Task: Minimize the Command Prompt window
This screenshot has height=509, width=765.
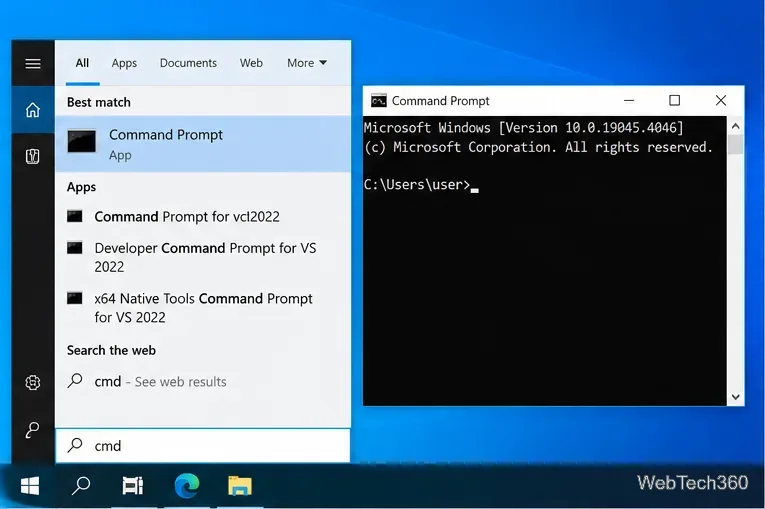Action: coord(629,101)
